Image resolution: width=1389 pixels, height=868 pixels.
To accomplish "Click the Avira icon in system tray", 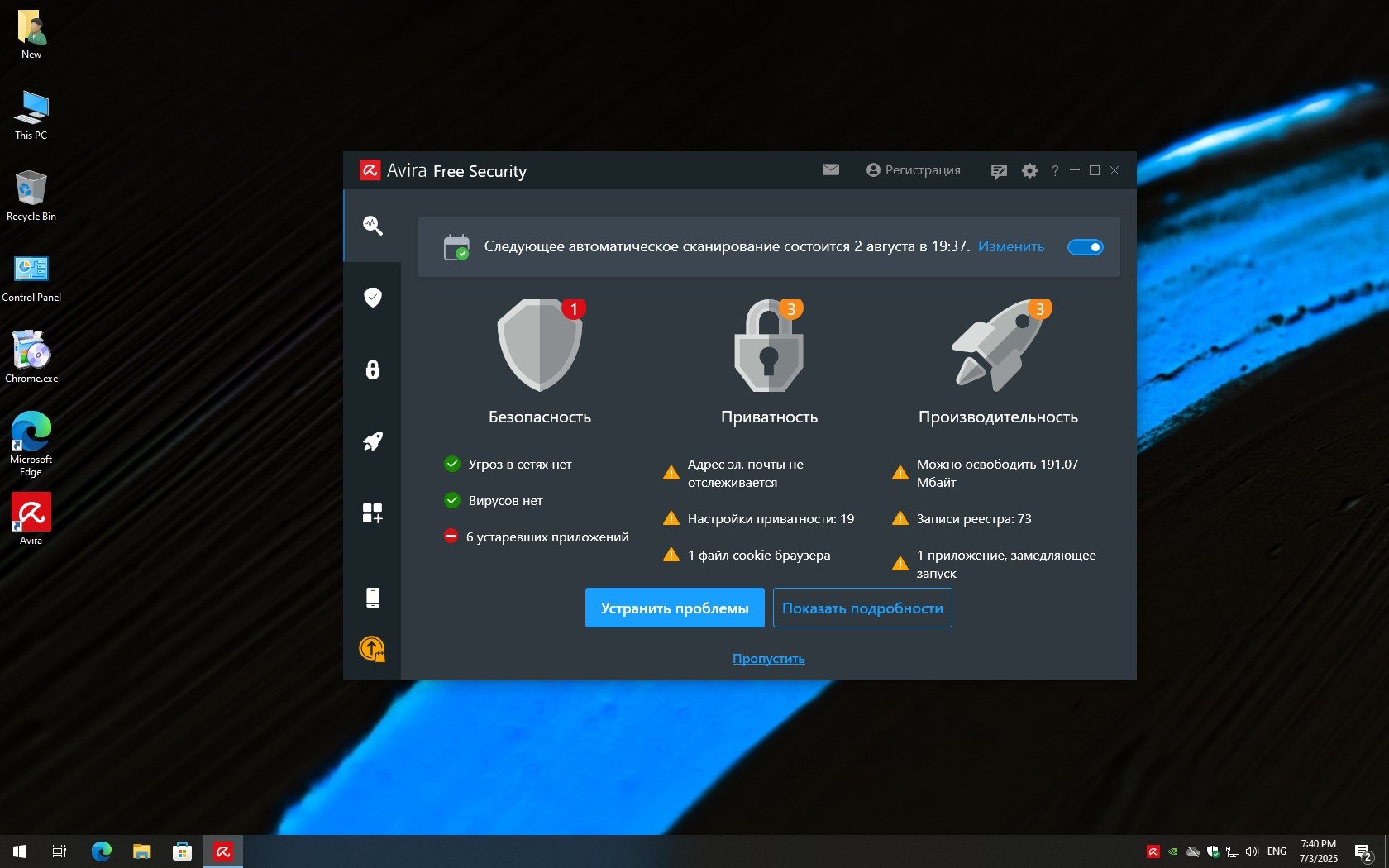I will click(x=1153, y=851).
